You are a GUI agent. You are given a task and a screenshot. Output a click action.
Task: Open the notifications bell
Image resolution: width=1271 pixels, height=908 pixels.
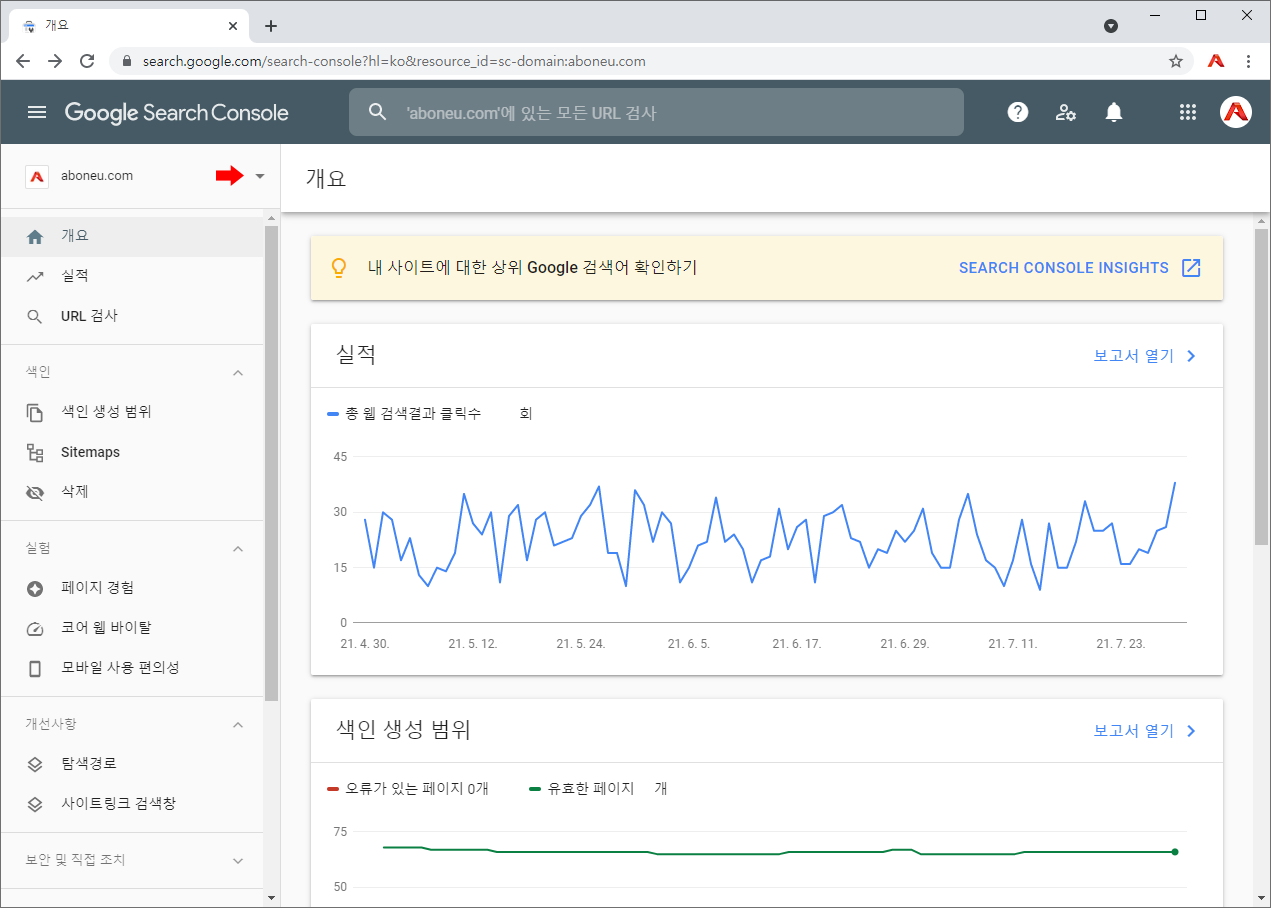(1114, 112)
